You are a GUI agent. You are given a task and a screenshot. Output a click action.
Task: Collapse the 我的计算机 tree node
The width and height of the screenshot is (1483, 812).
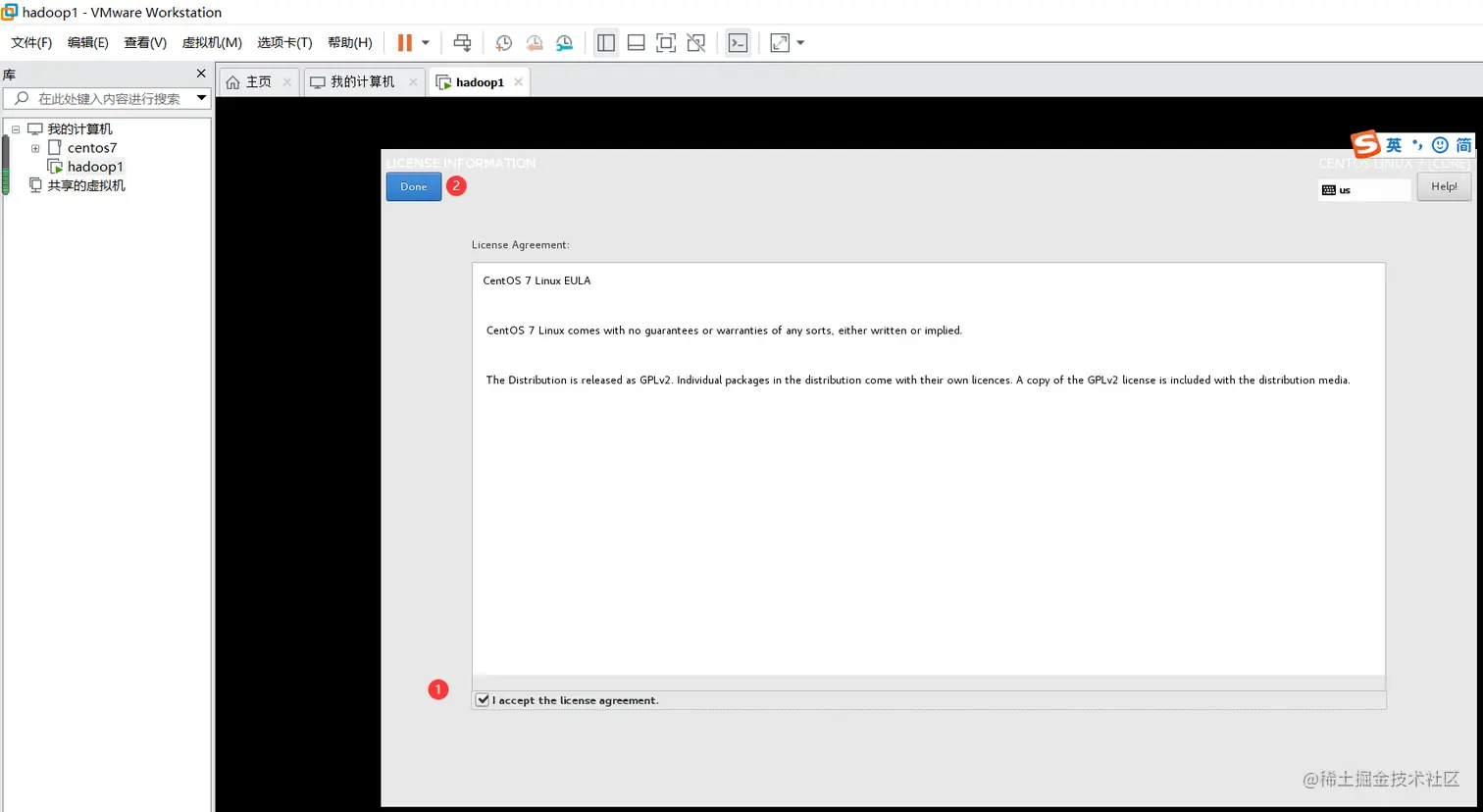click(16, 129)
